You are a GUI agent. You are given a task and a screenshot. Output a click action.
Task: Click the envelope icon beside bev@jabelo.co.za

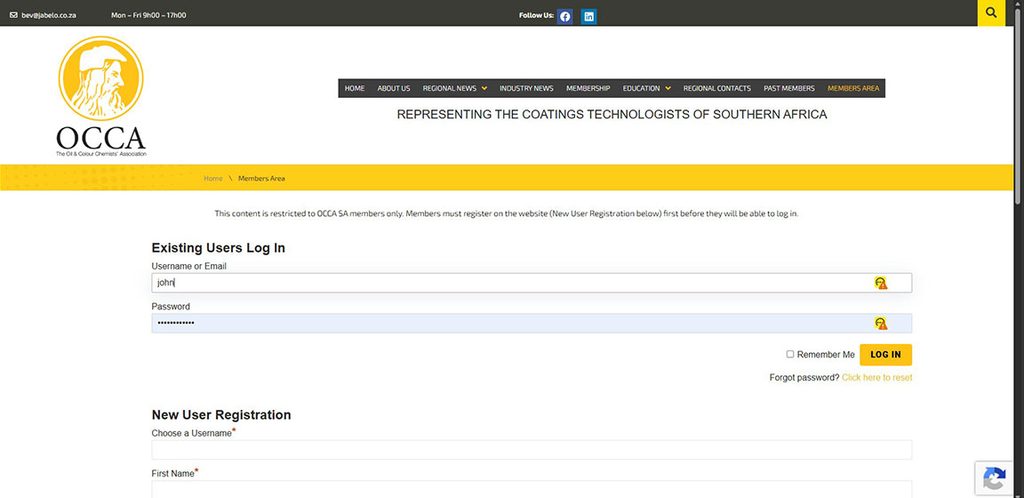click(14, 15)
